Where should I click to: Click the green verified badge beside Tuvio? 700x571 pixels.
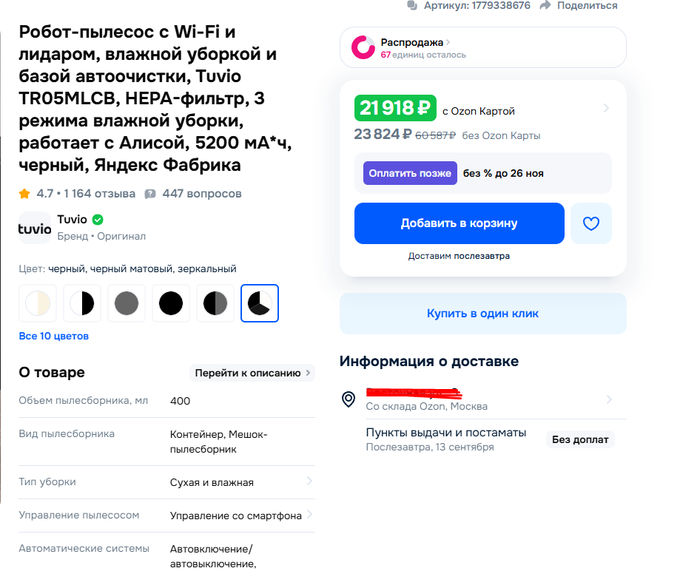pyautogui.click(x=98, y=220)
